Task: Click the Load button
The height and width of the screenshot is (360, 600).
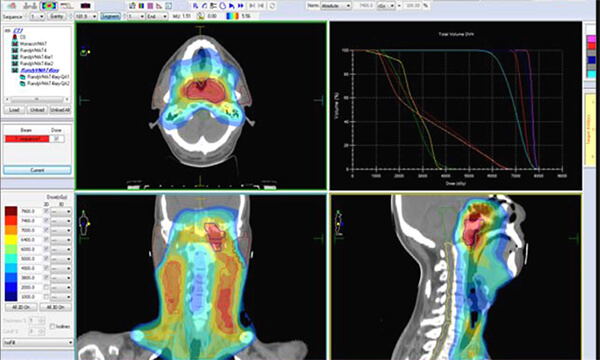Action: pos(14,110)
